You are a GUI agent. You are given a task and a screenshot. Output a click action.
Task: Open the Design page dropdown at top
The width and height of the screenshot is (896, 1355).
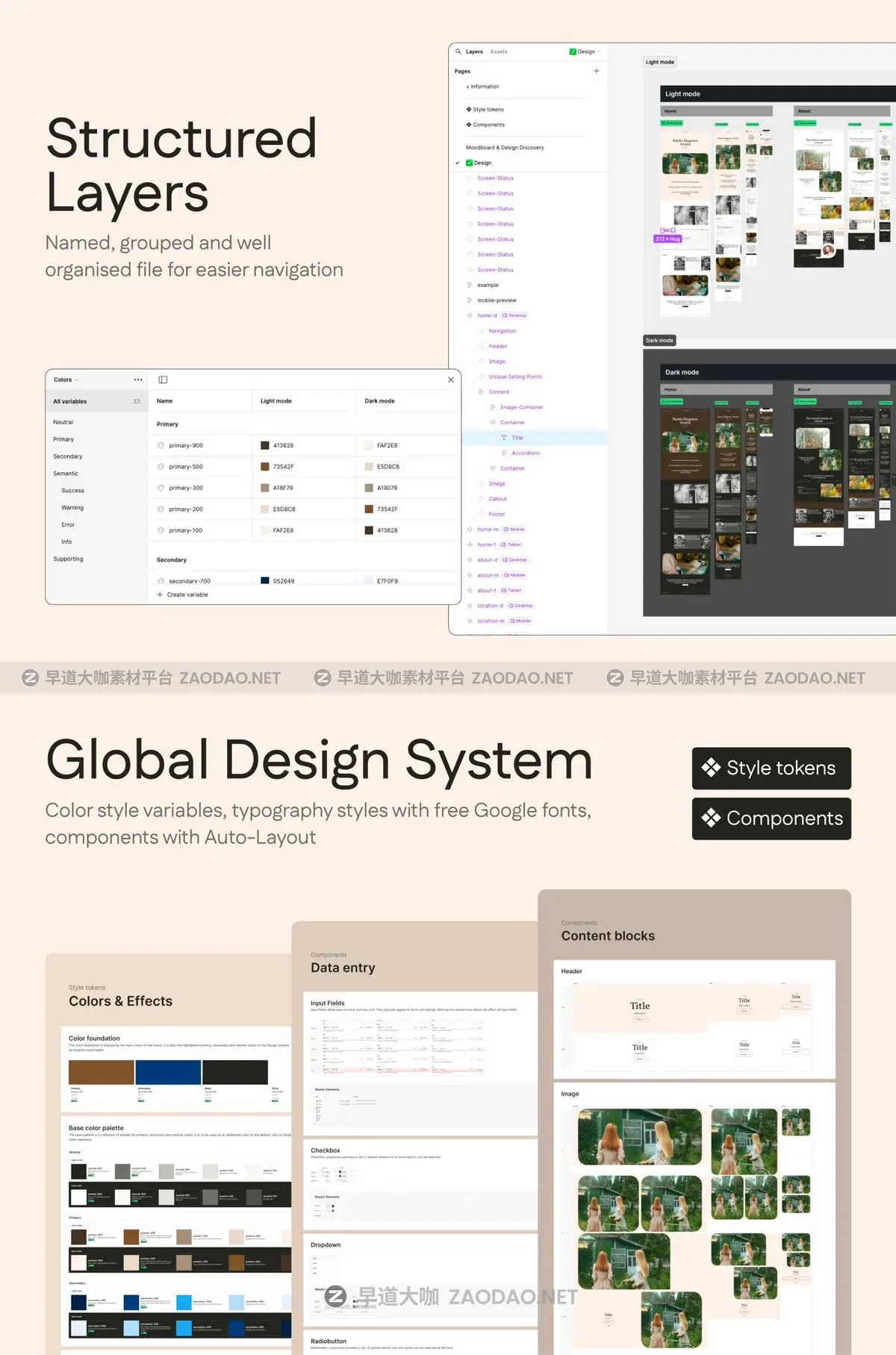585,52
